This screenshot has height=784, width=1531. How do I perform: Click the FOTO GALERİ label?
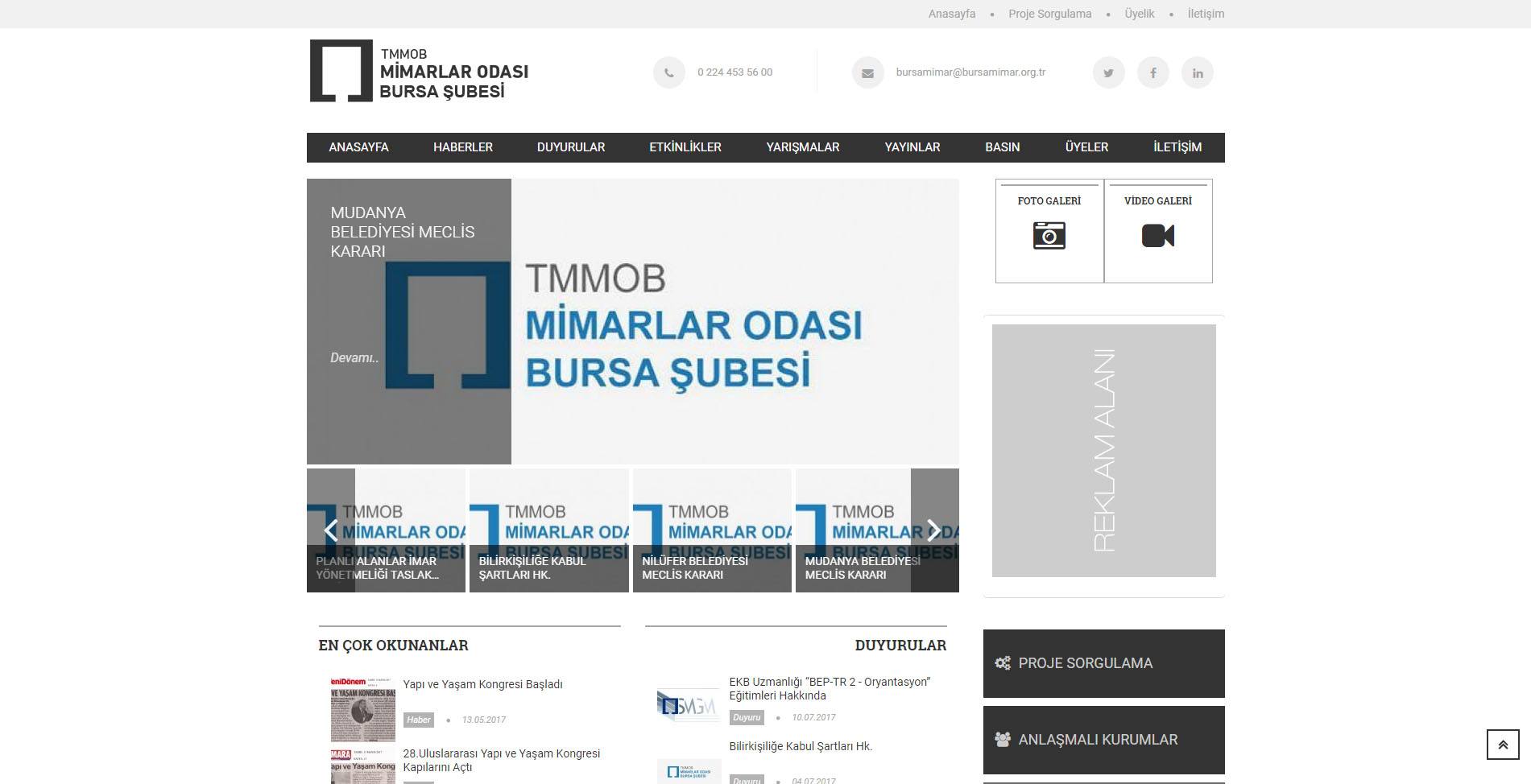(x=1049, y=200)
